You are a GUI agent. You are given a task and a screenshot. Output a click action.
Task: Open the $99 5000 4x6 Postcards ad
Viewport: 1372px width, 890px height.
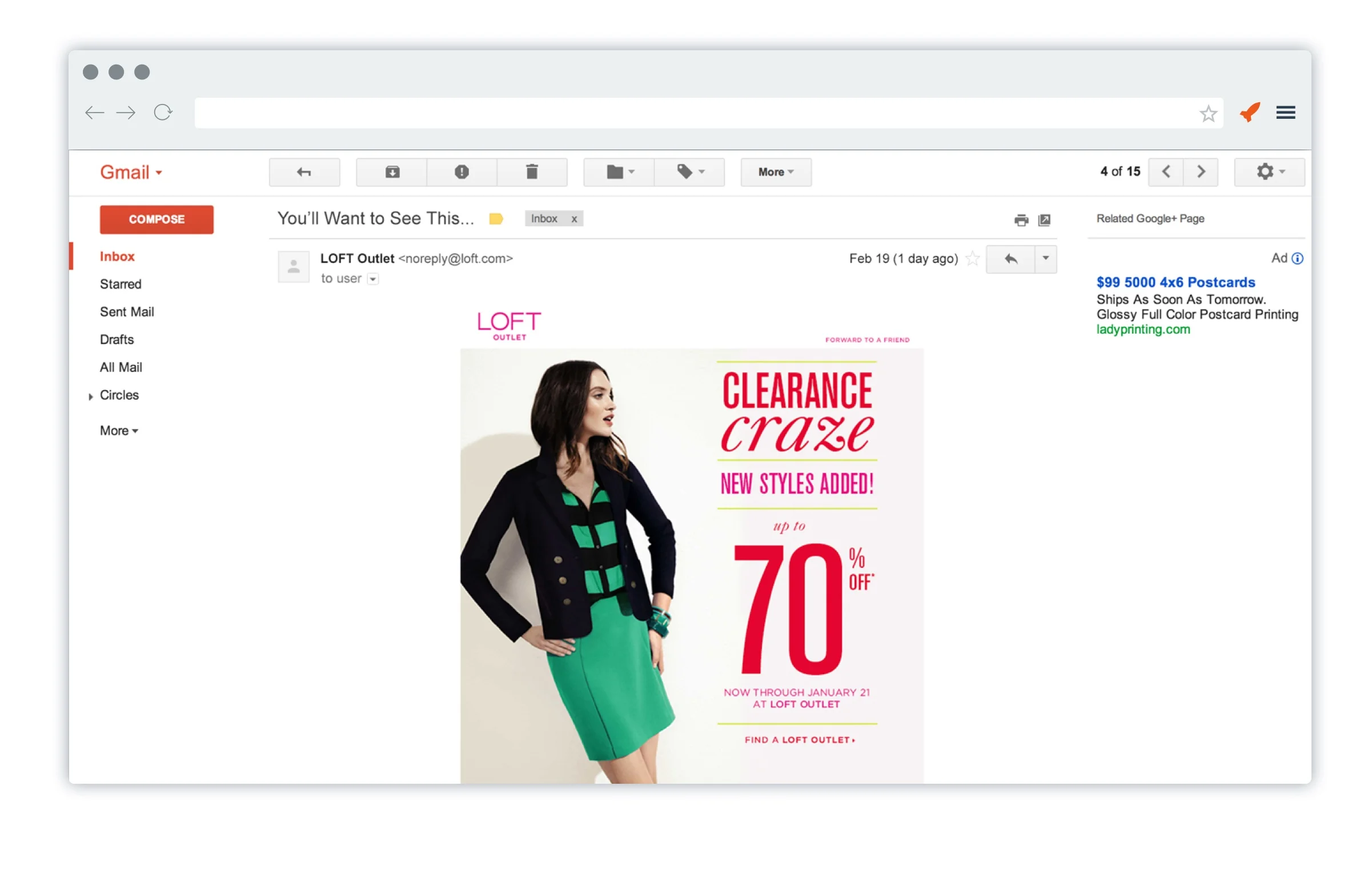[1176, 282]
